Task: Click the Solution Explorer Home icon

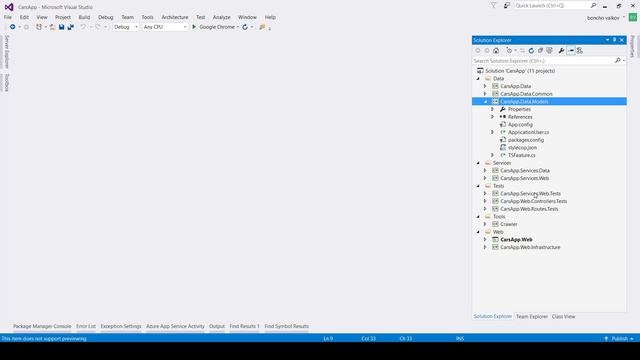Action: click(496, 51)
